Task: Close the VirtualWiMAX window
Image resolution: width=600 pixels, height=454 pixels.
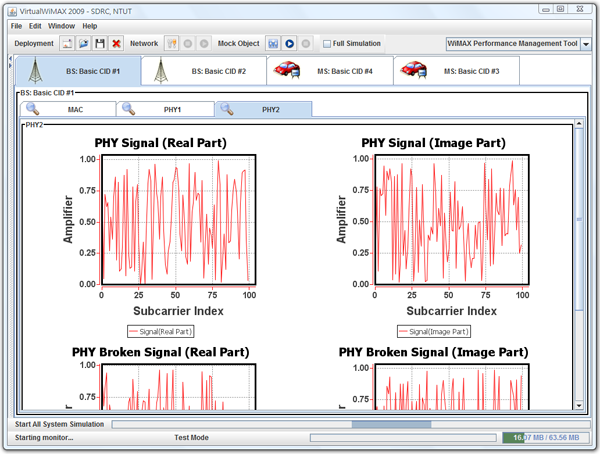Action: (x=580, y=9)
